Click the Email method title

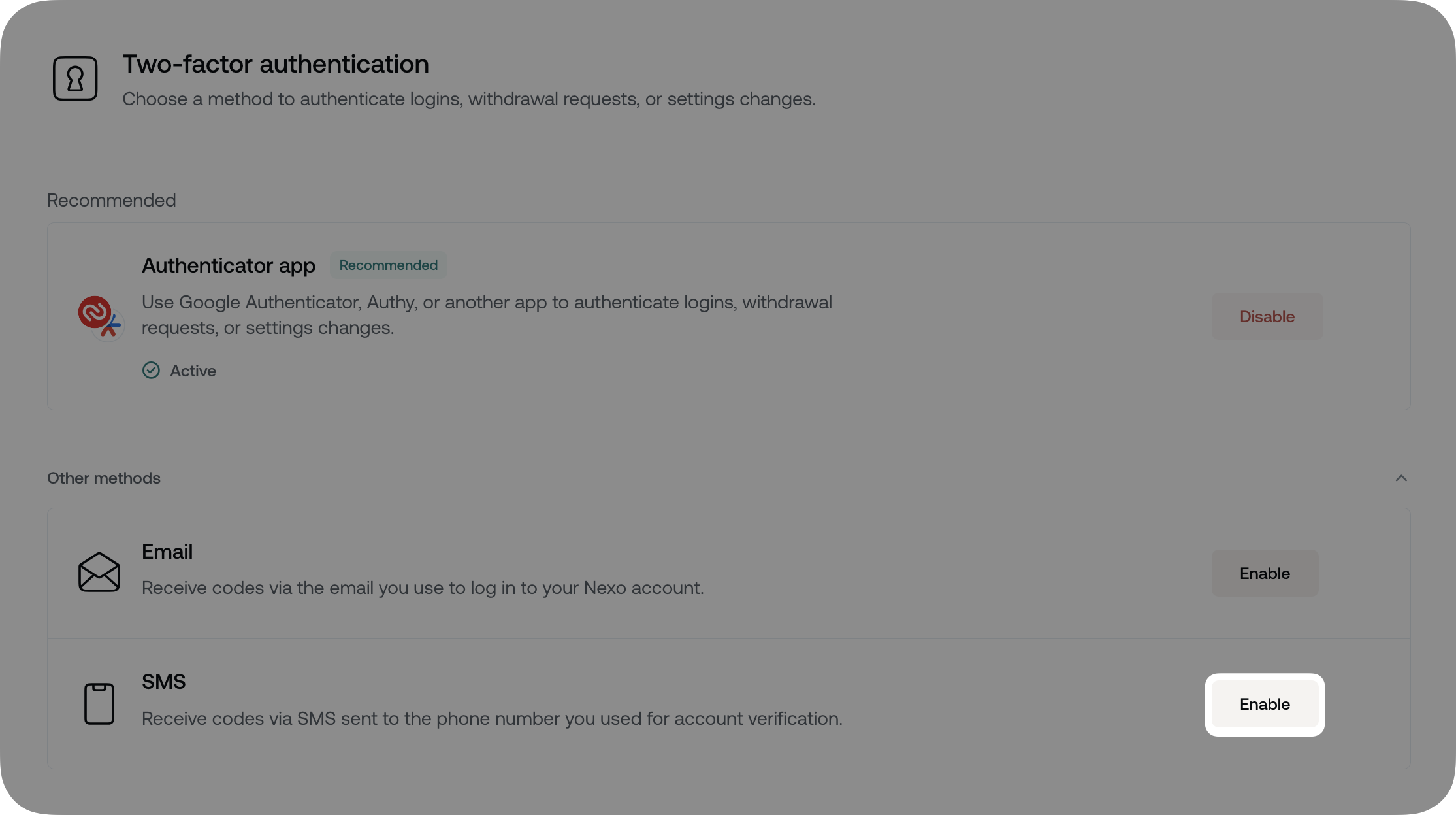tap(167, 551)
